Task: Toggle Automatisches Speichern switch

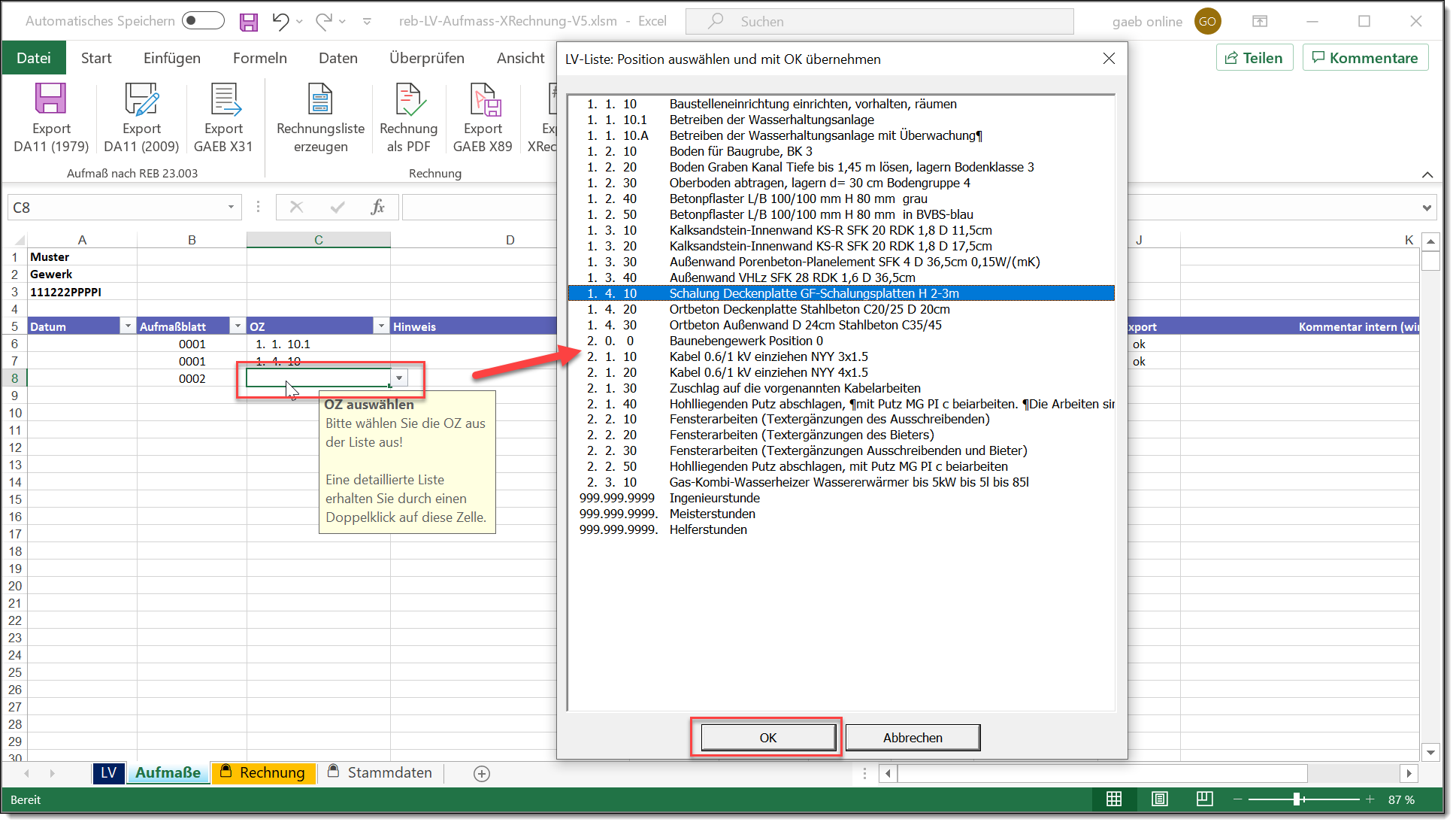Action: (203, 21)
